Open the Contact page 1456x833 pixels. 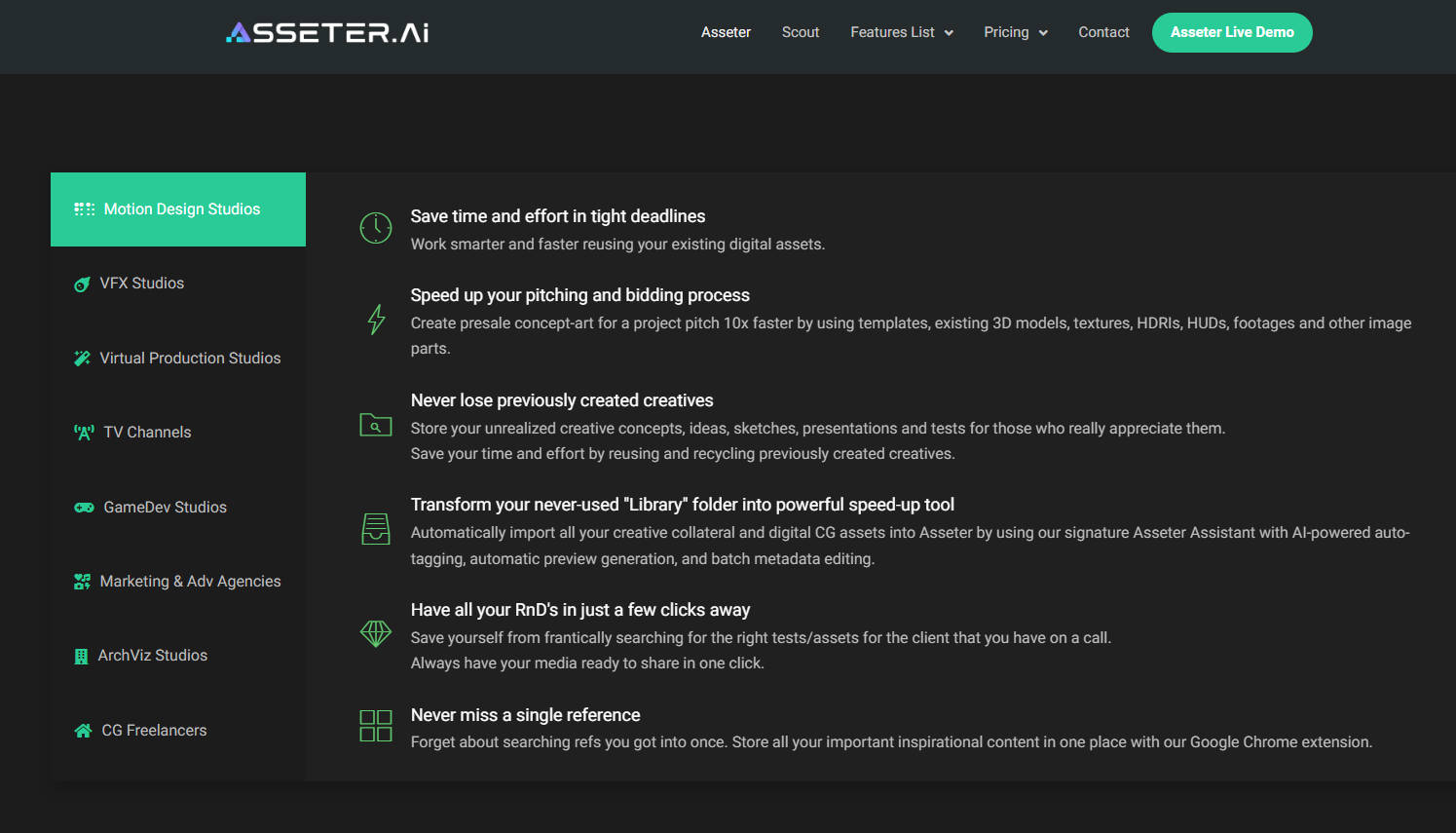pos(1103,32)
